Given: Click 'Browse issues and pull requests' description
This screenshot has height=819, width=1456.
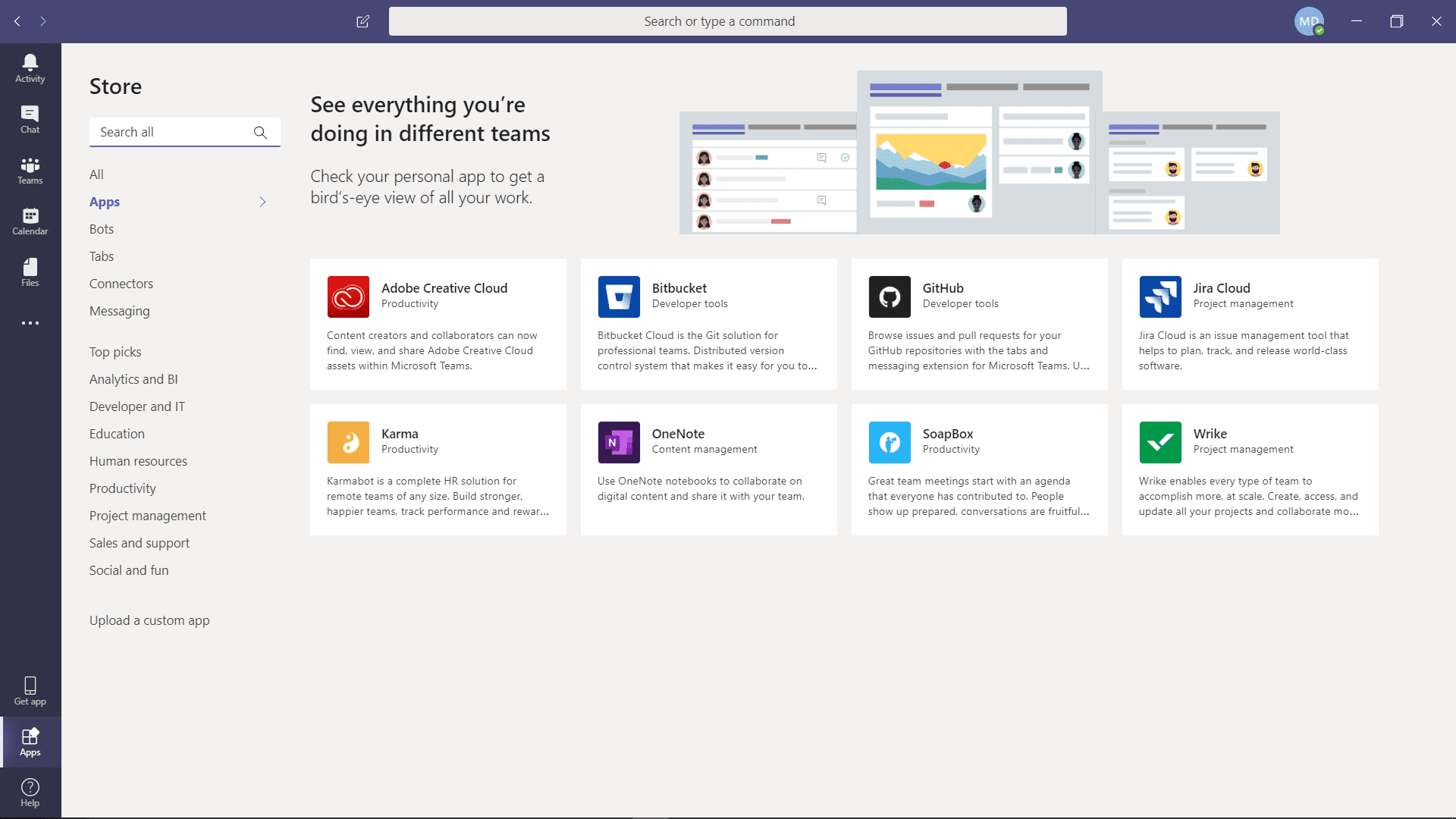Looking at the screenshot, I should 978,350.
